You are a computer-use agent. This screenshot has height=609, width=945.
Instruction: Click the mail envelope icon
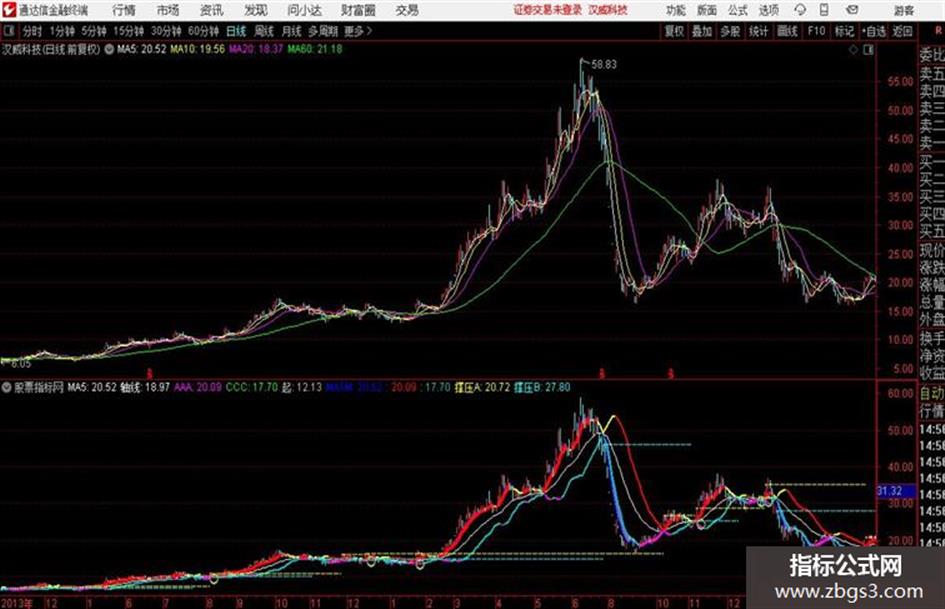852,10
